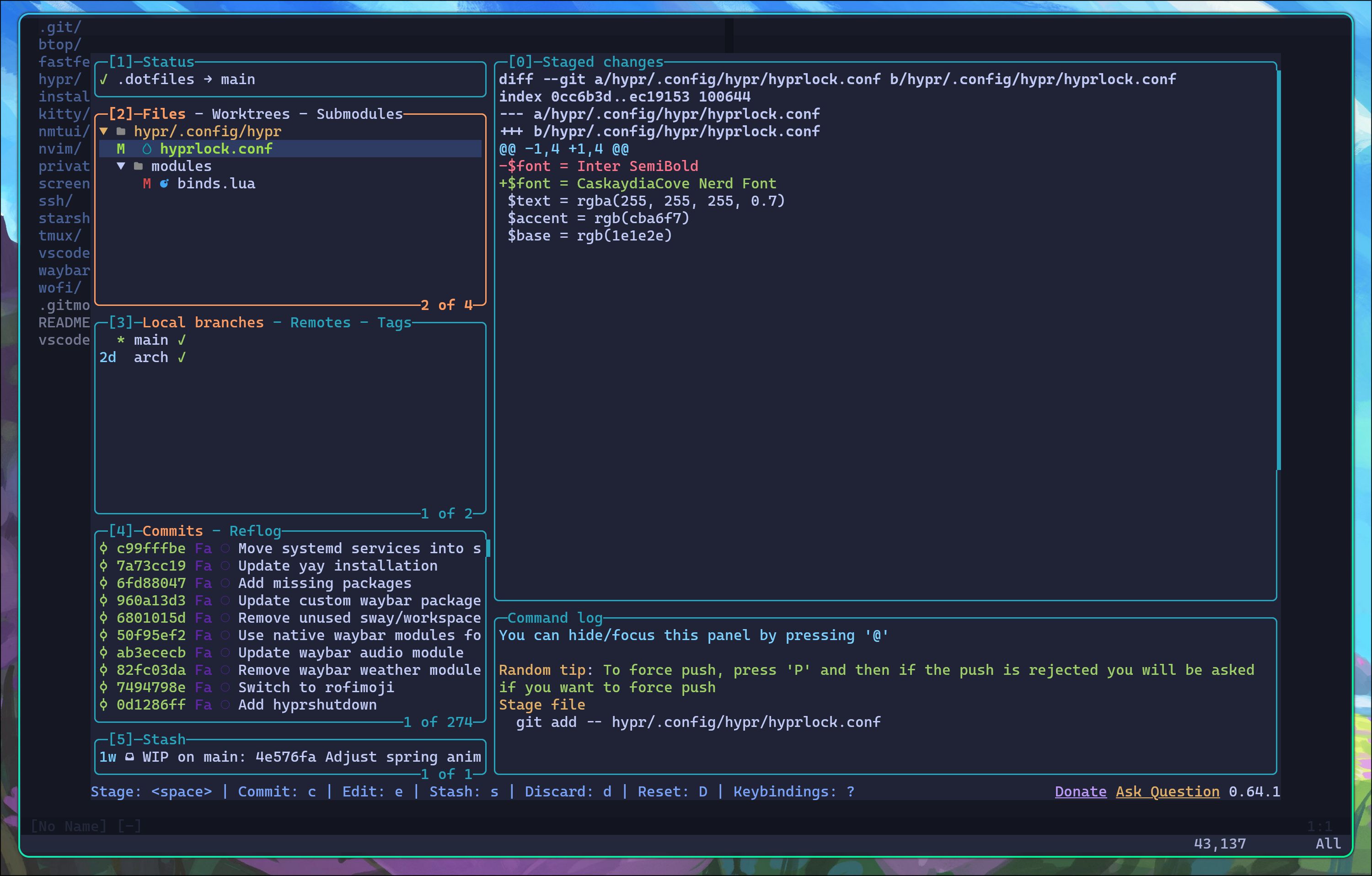The image size is (1372, 876).
Task: Click the commit node icon beside 960a13d3
Action: (104, 601)
